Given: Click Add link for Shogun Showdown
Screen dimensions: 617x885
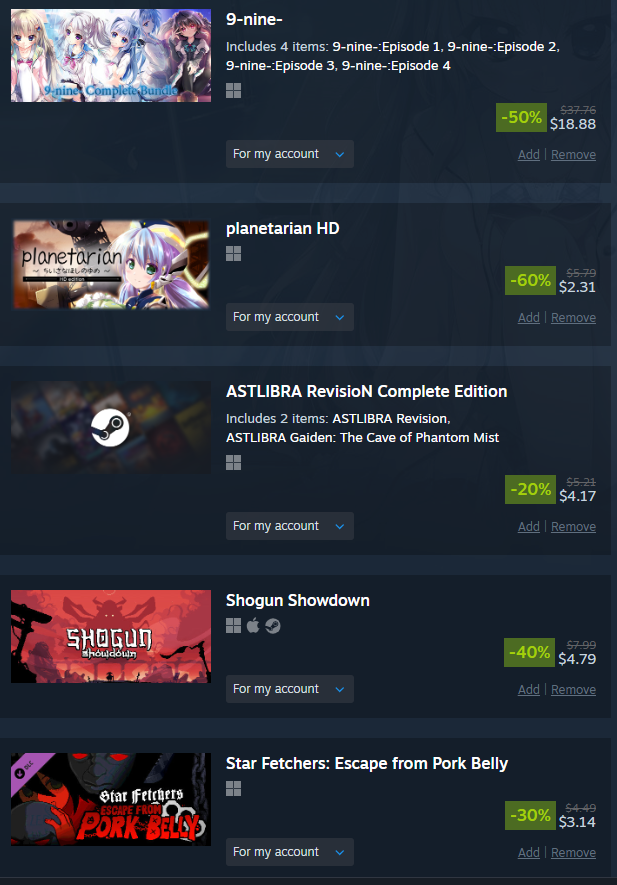Looking at the screenshot, I should click(529, 690).
